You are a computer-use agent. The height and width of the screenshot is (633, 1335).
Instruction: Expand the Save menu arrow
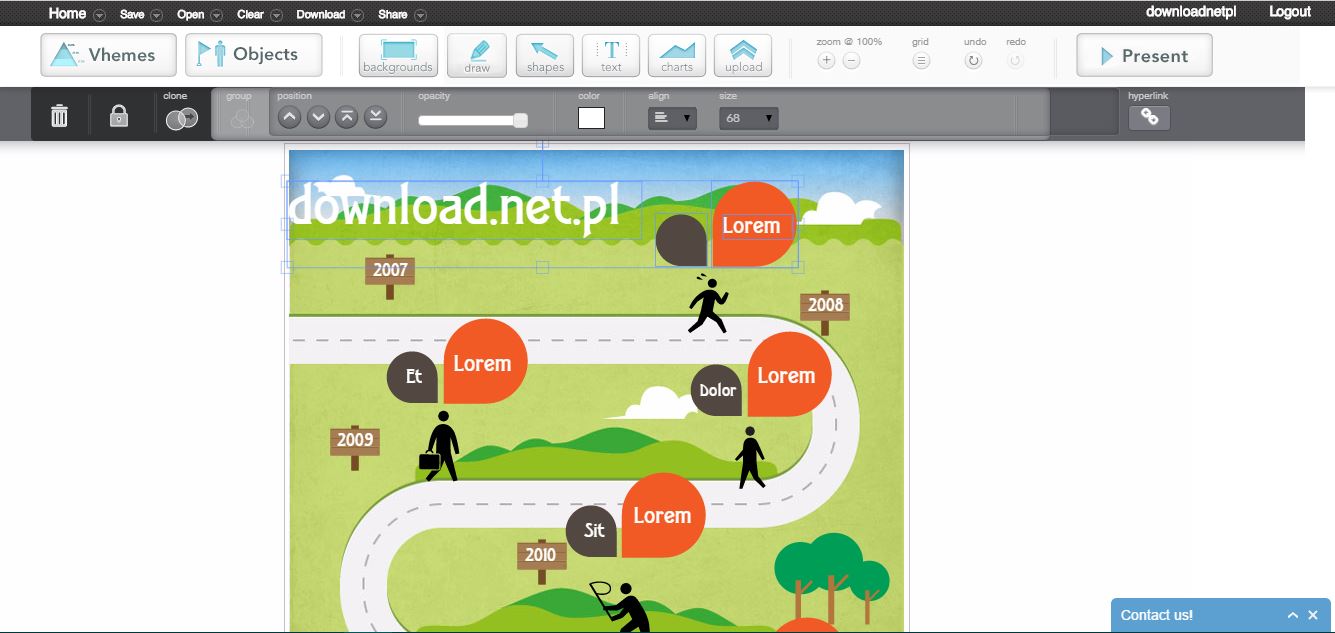[x=157, y=15]
